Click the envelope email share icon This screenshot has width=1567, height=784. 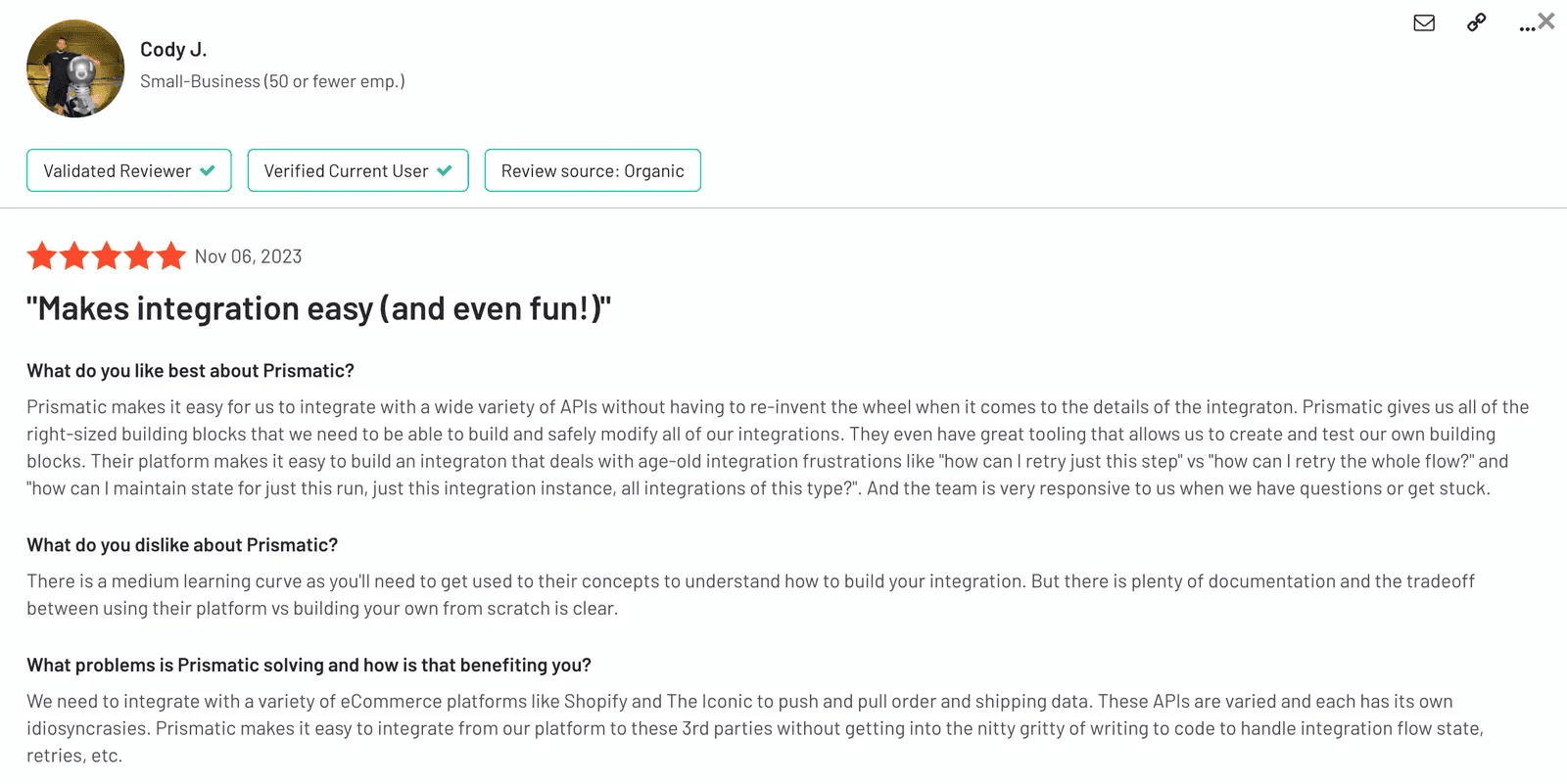[1424, 23]
